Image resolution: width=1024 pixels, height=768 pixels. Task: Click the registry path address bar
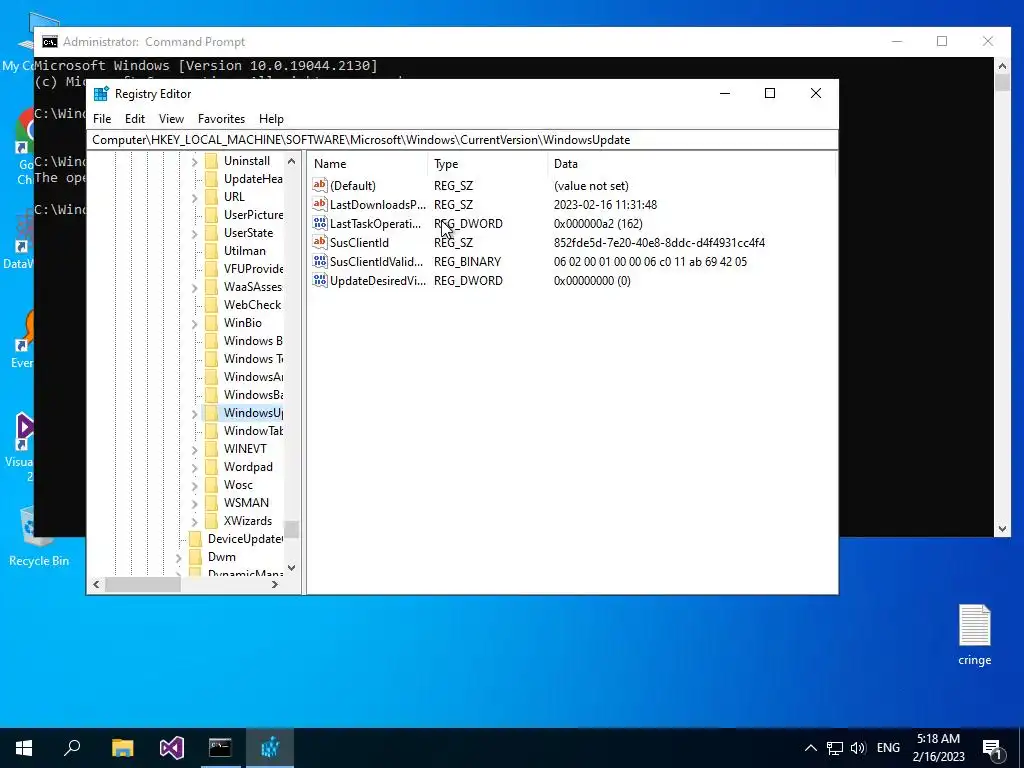tap(462, 140)
